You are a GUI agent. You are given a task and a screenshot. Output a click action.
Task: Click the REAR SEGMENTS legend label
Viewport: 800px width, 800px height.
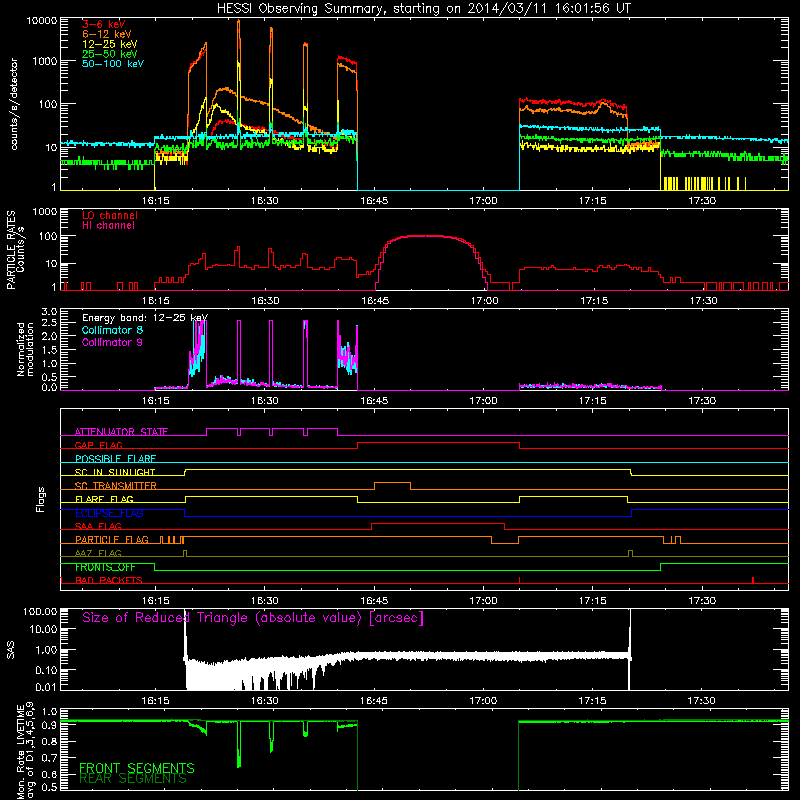(133, 779)
